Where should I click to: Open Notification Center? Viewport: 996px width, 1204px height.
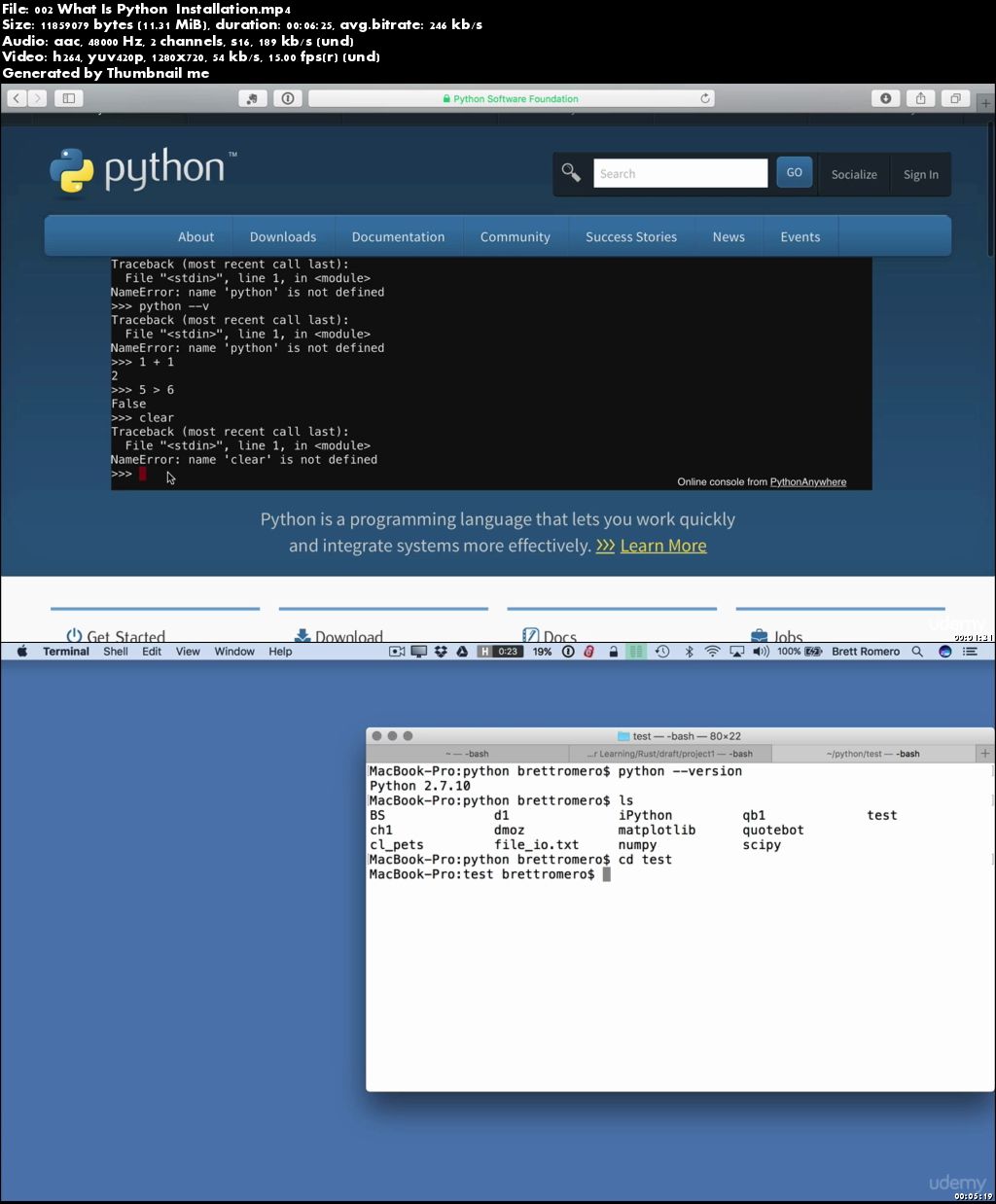pos(970,652)
